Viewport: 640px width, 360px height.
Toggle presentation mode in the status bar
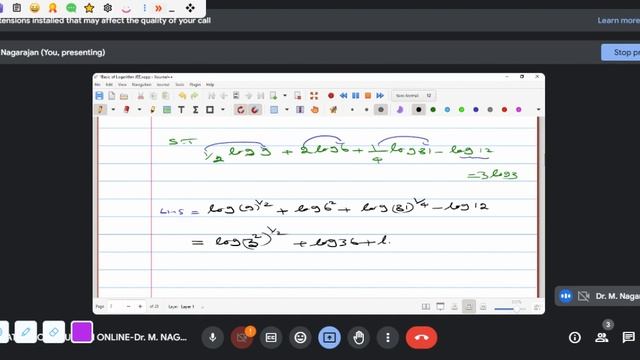(440, 307)
